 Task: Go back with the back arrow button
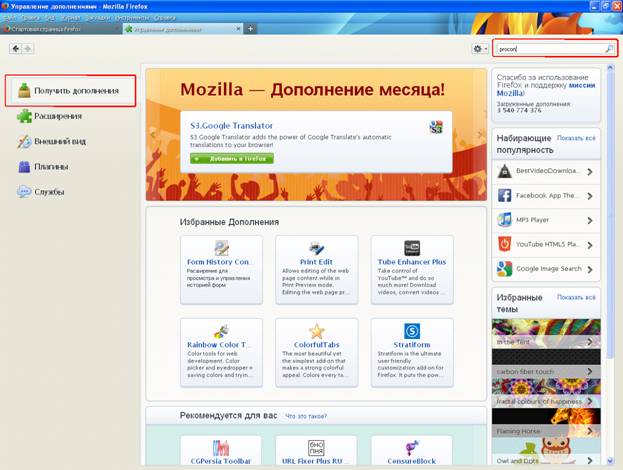15,48
